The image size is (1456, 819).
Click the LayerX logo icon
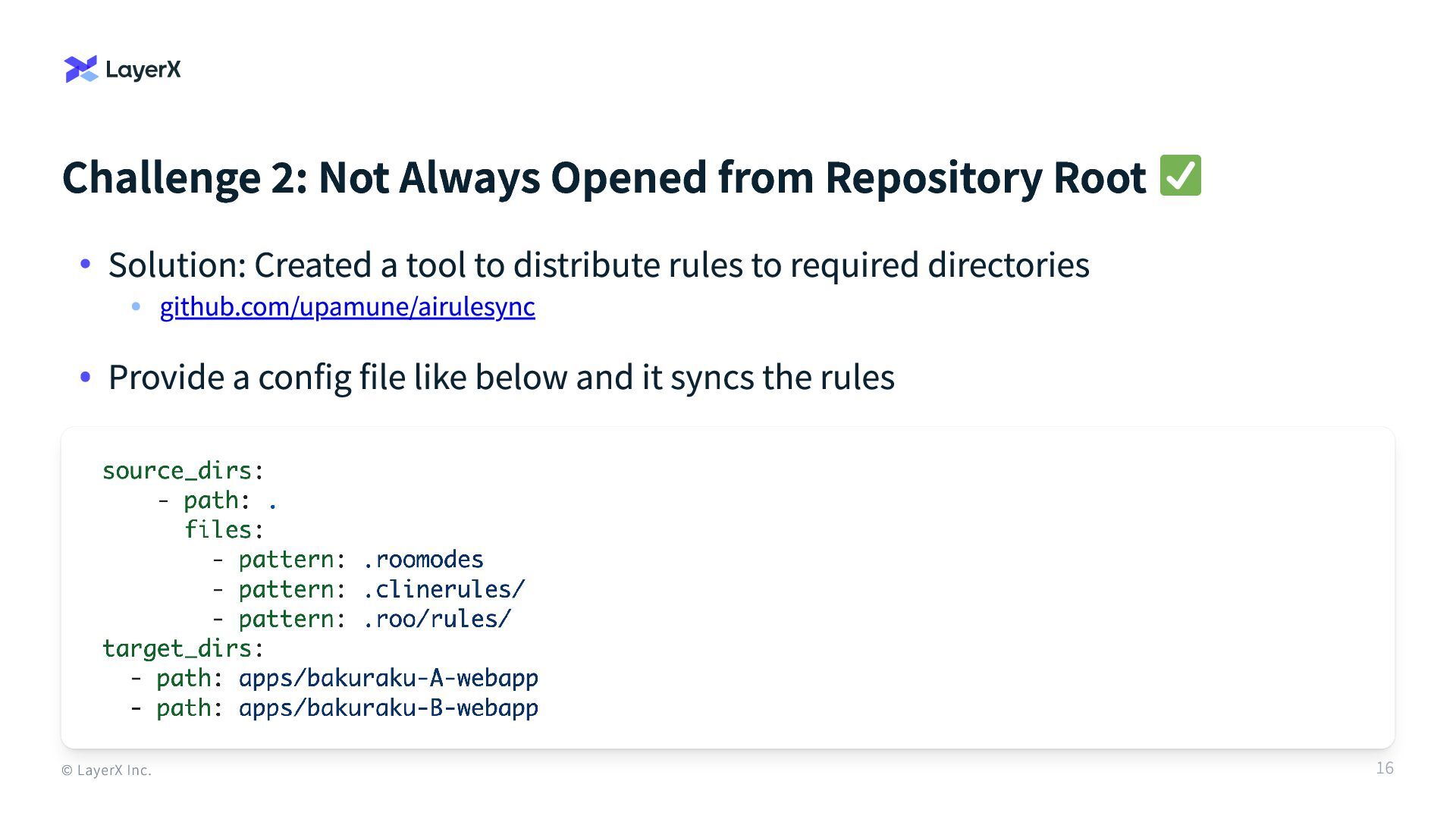tap(80, 69)
